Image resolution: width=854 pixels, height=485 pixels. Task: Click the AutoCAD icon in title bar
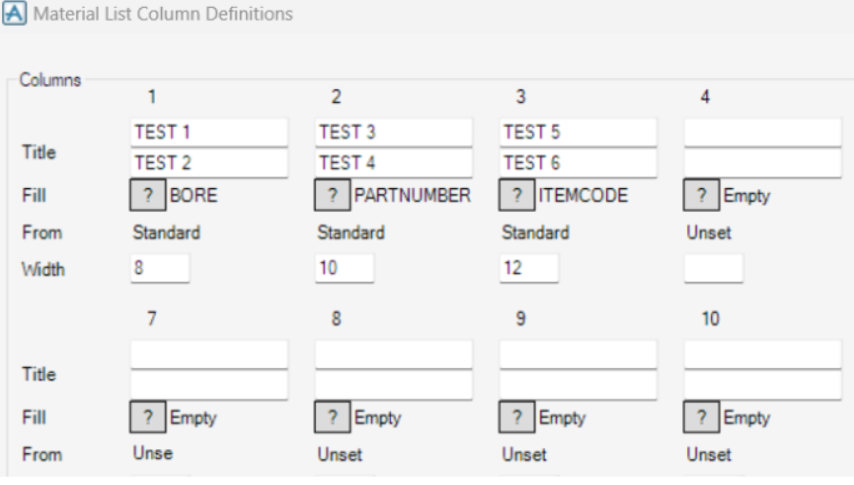tap(15, 14)
